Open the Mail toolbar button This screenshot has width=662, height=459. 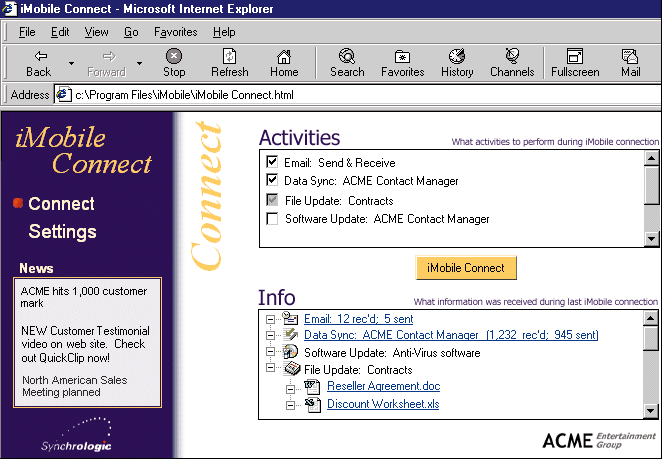point(630,63)
